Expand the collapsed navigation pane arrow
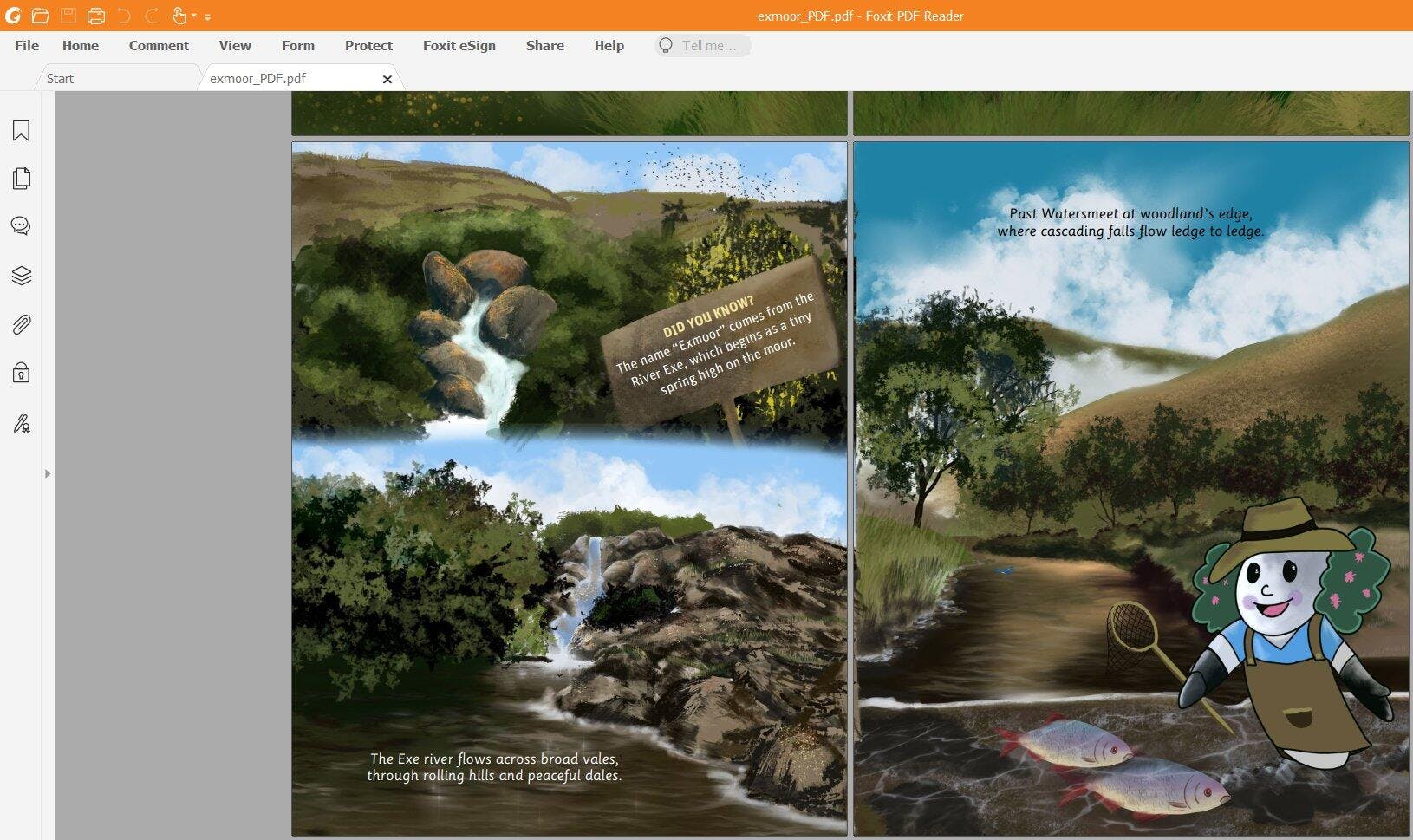The height and width of the screenshot is (840, 1413). click(48, 473)
